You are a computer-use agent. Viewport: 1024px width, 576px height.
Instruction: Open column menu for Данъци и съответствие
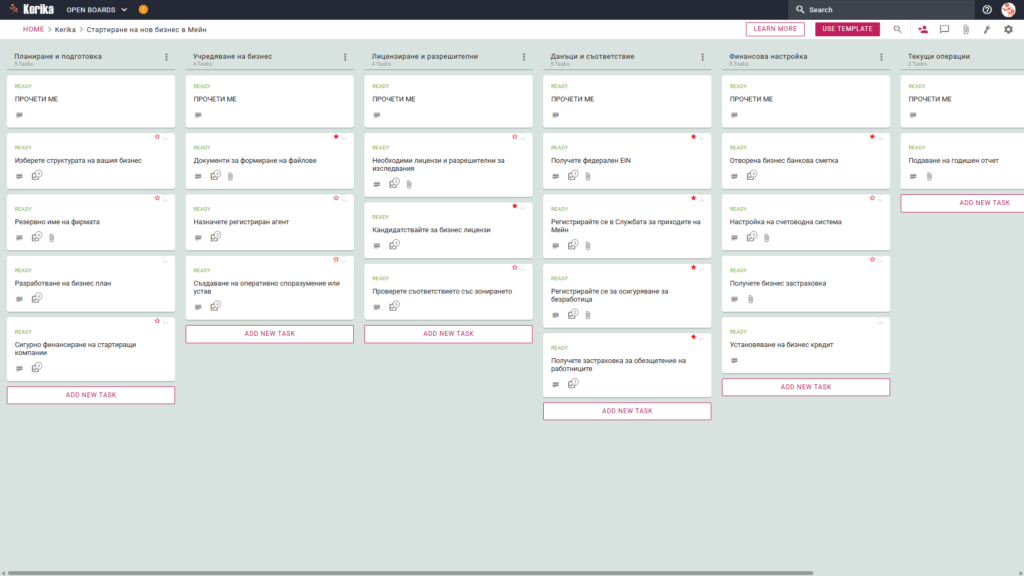(x=703, y=57)
